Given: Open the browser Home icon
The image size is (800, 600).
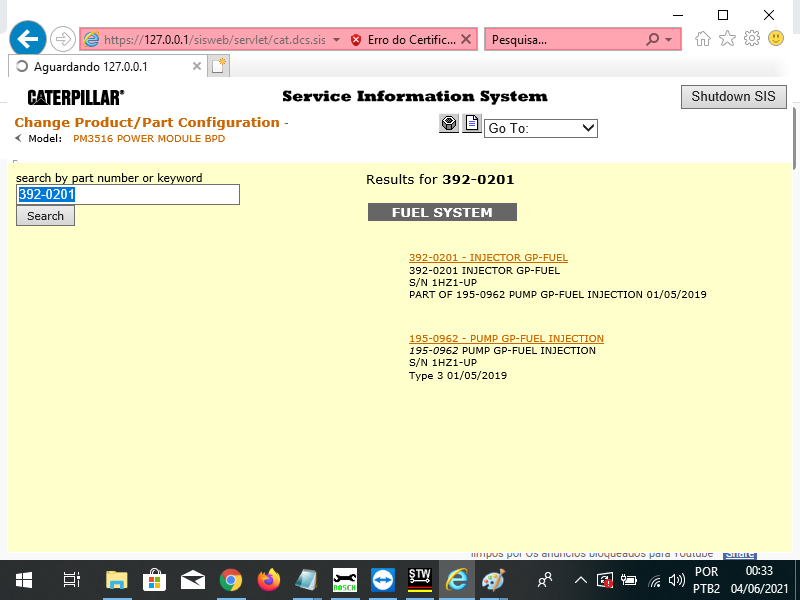Looking at the screenshot, I should [703, 38].
